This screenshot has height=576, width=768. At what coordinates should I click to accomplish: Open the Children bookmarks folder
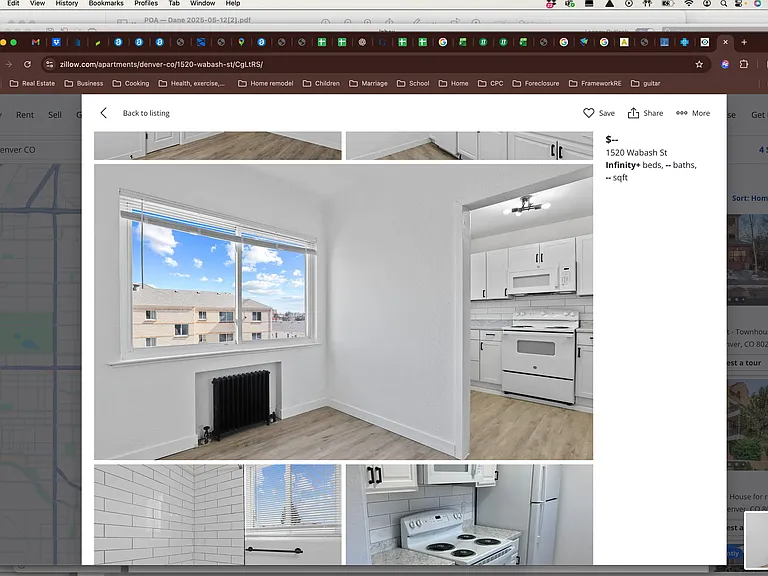tap(321, 83)
